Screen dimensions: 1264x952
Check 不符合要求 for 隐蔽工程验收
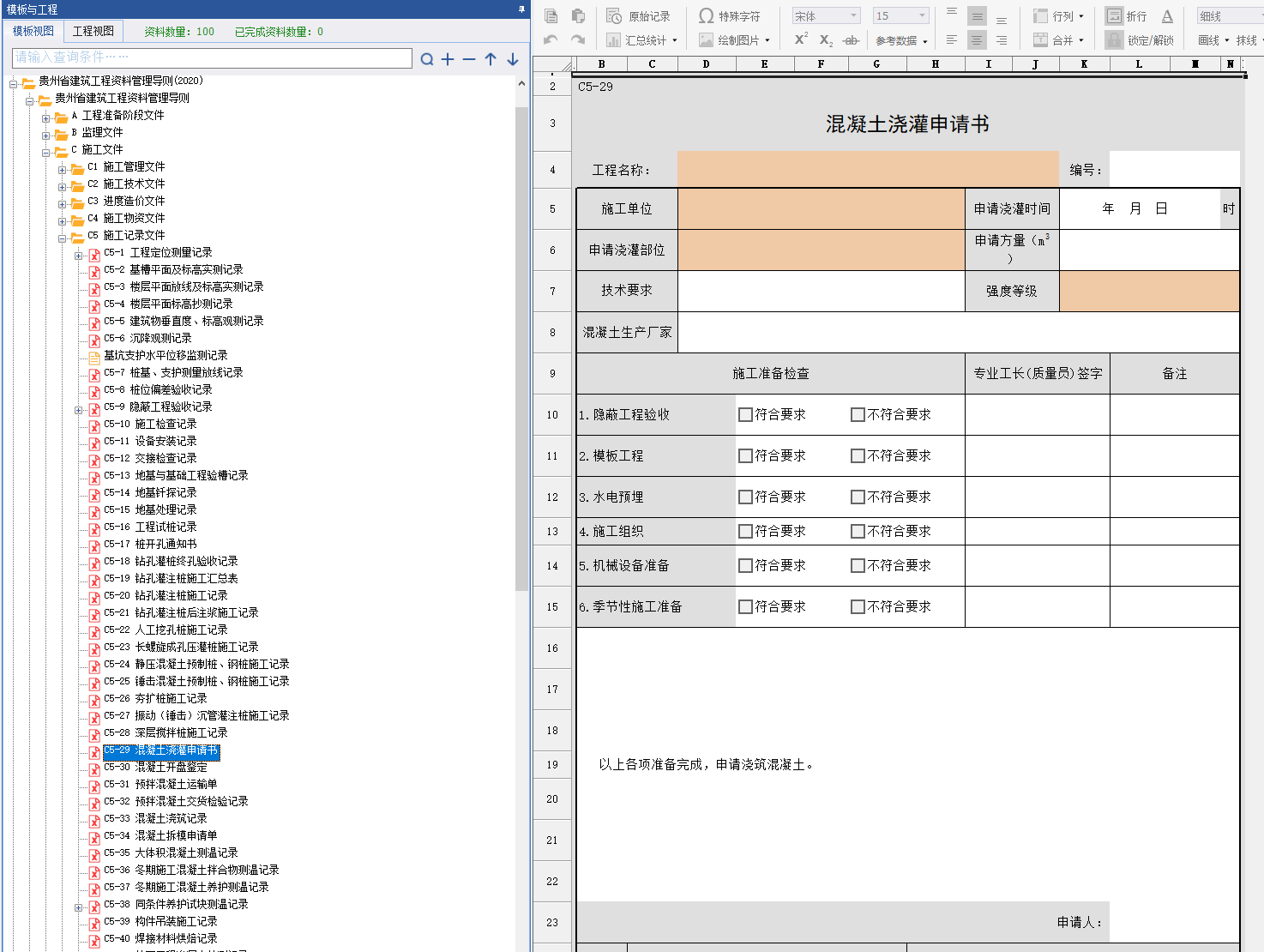[x=858, y=415]
